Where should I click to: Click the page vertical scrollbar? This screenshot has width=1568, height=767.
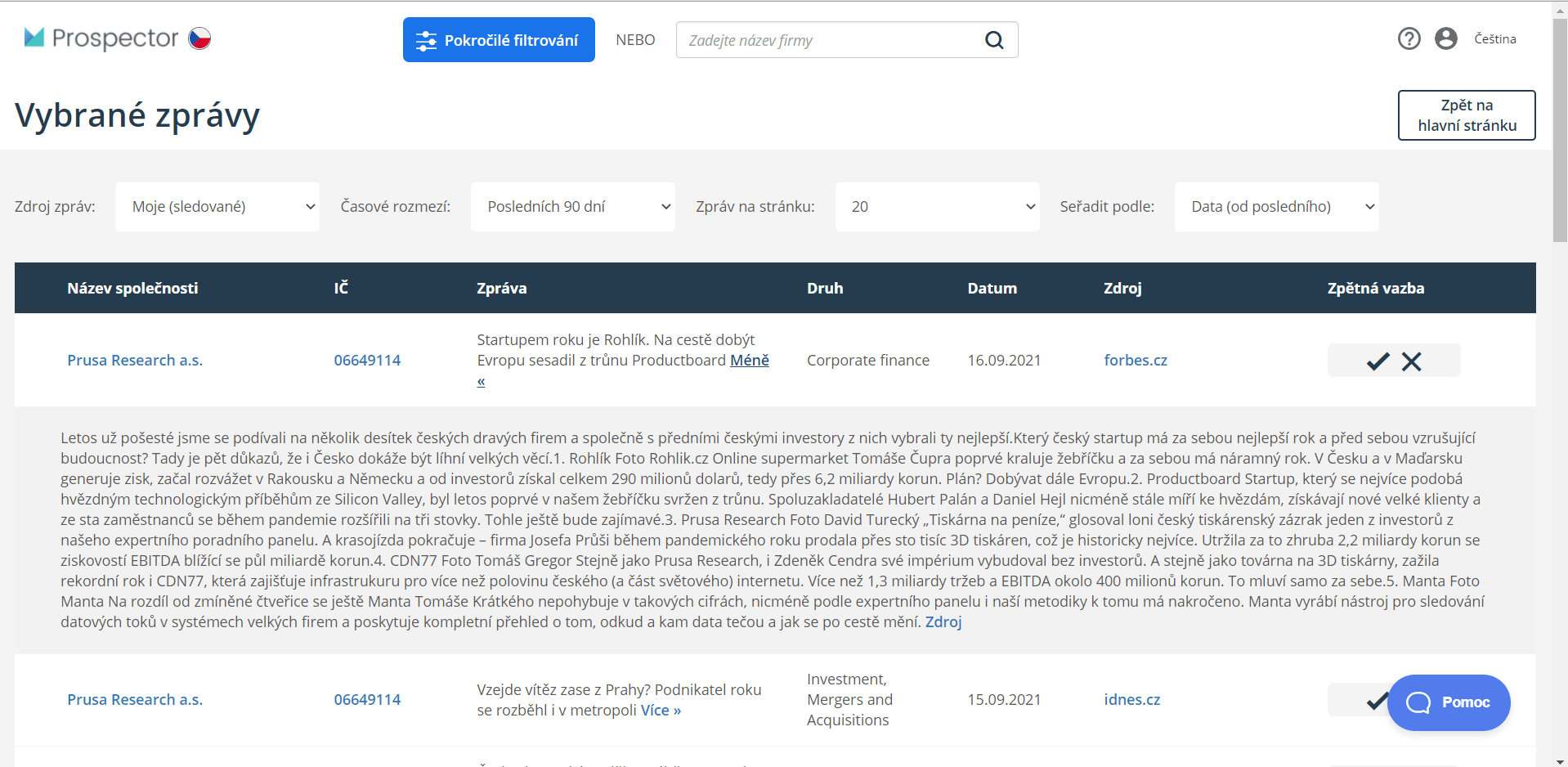(1560, 131)
